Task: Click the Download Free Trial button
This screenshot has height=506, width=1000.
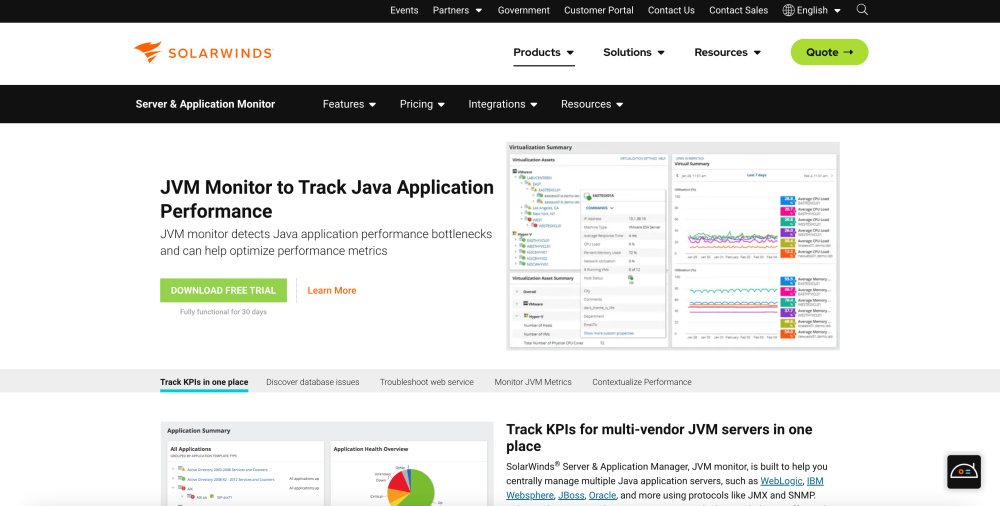Action: [223, 290]
